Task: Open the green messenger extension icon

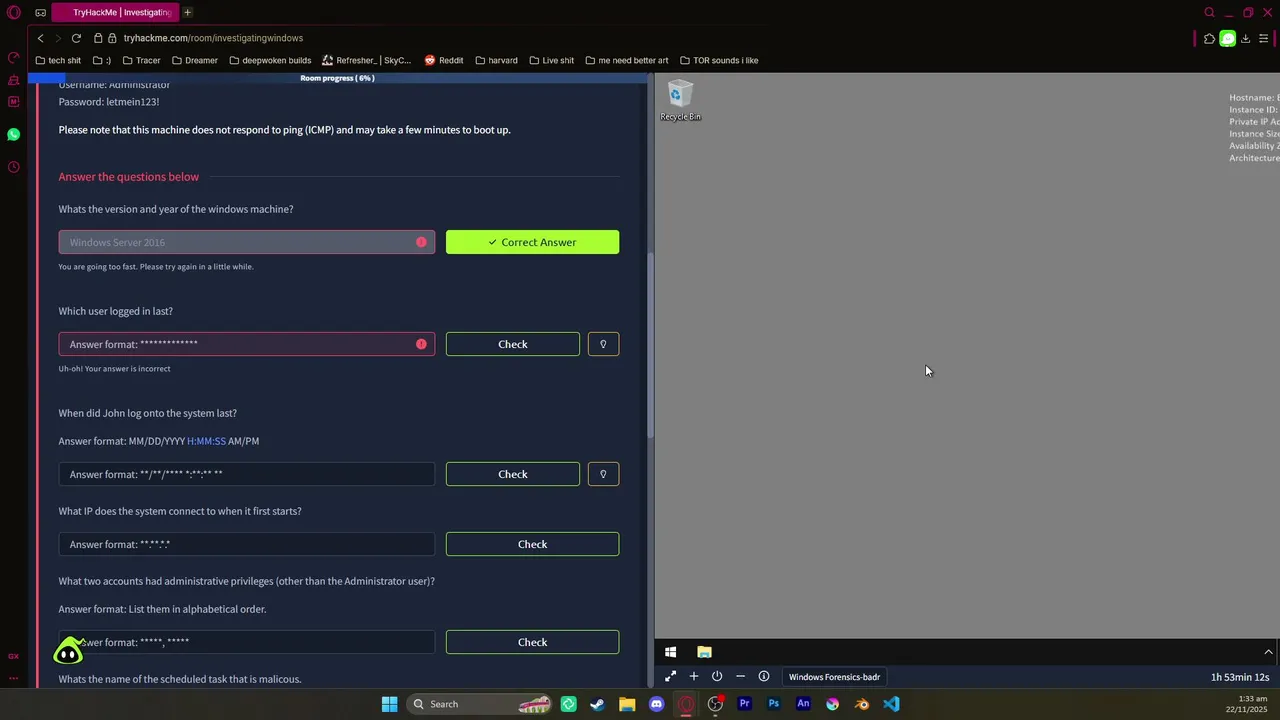Action: click(1227, 38)
